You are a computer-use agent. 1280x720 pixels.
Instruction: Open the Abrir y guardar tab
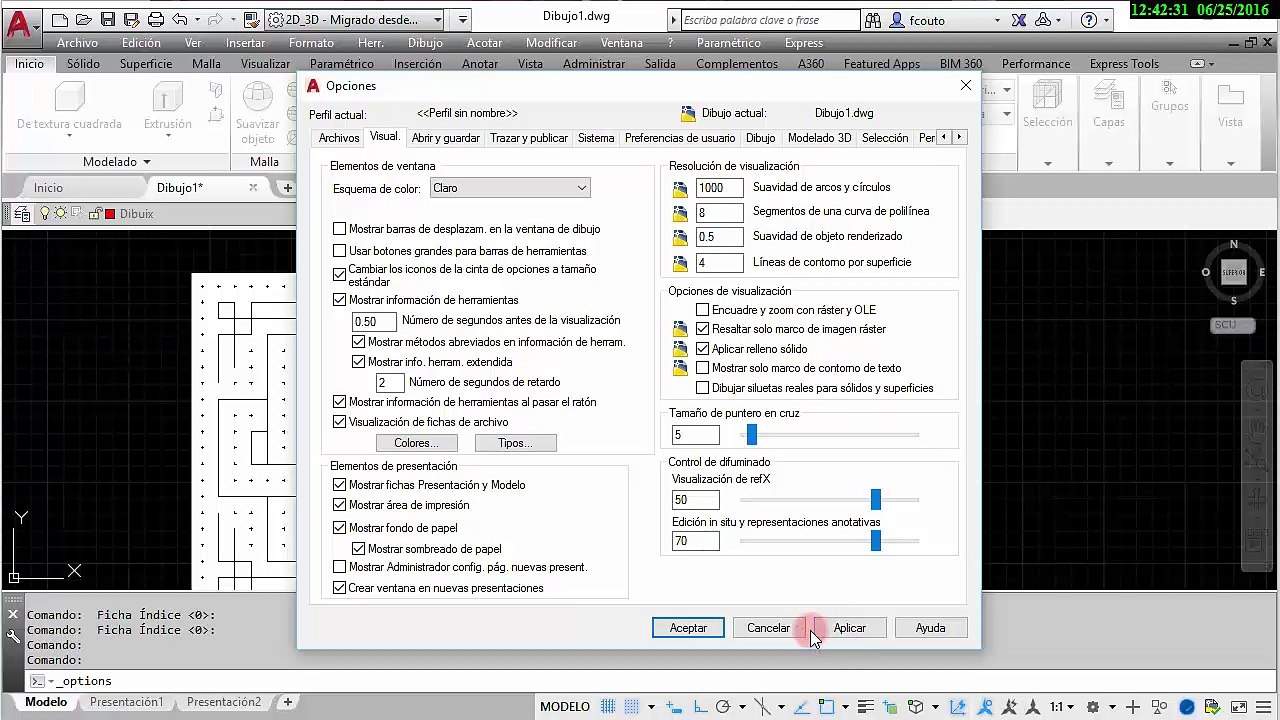click(x=446, y=138)
